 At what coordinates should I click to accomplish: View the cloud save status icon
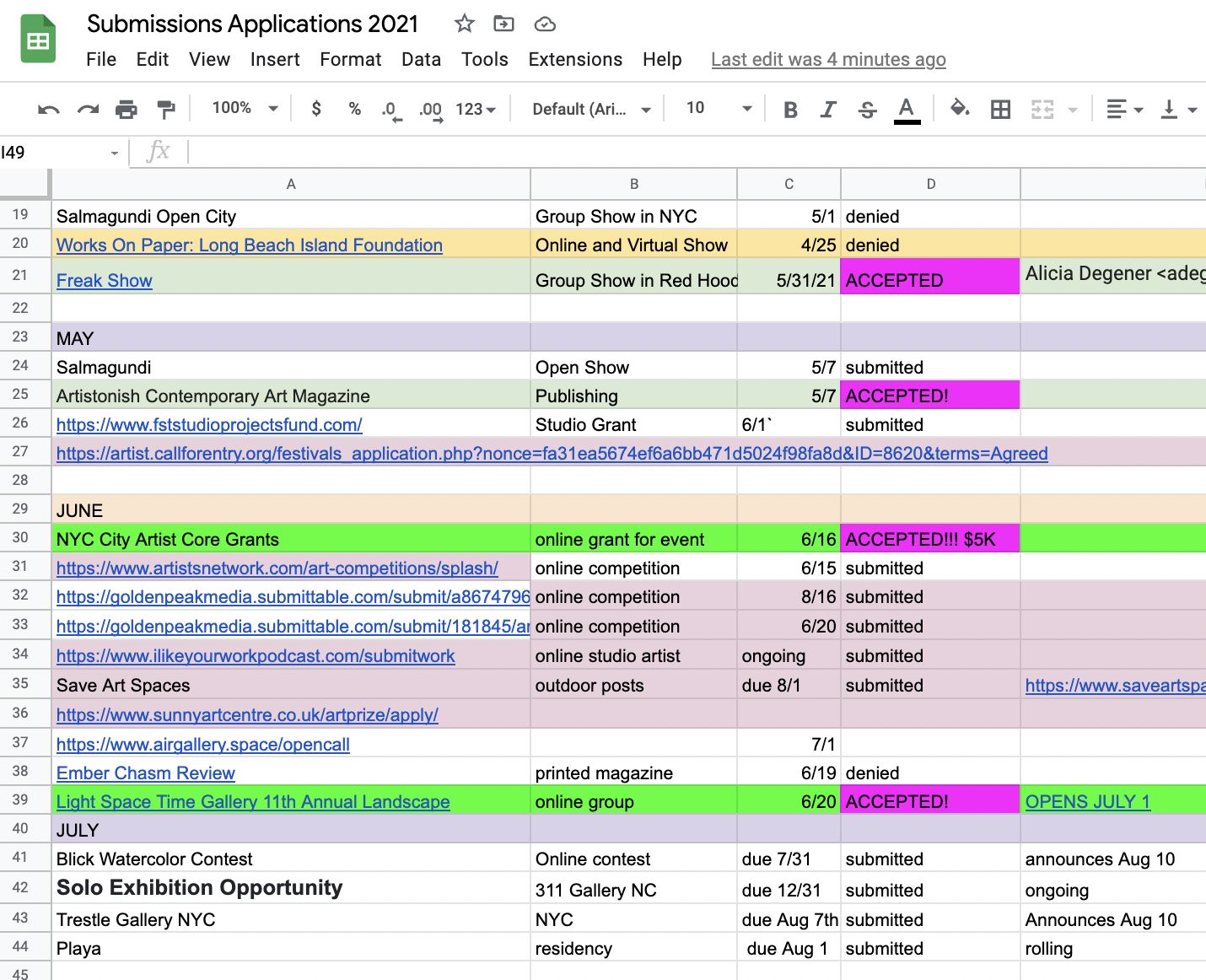click(545, 24)
